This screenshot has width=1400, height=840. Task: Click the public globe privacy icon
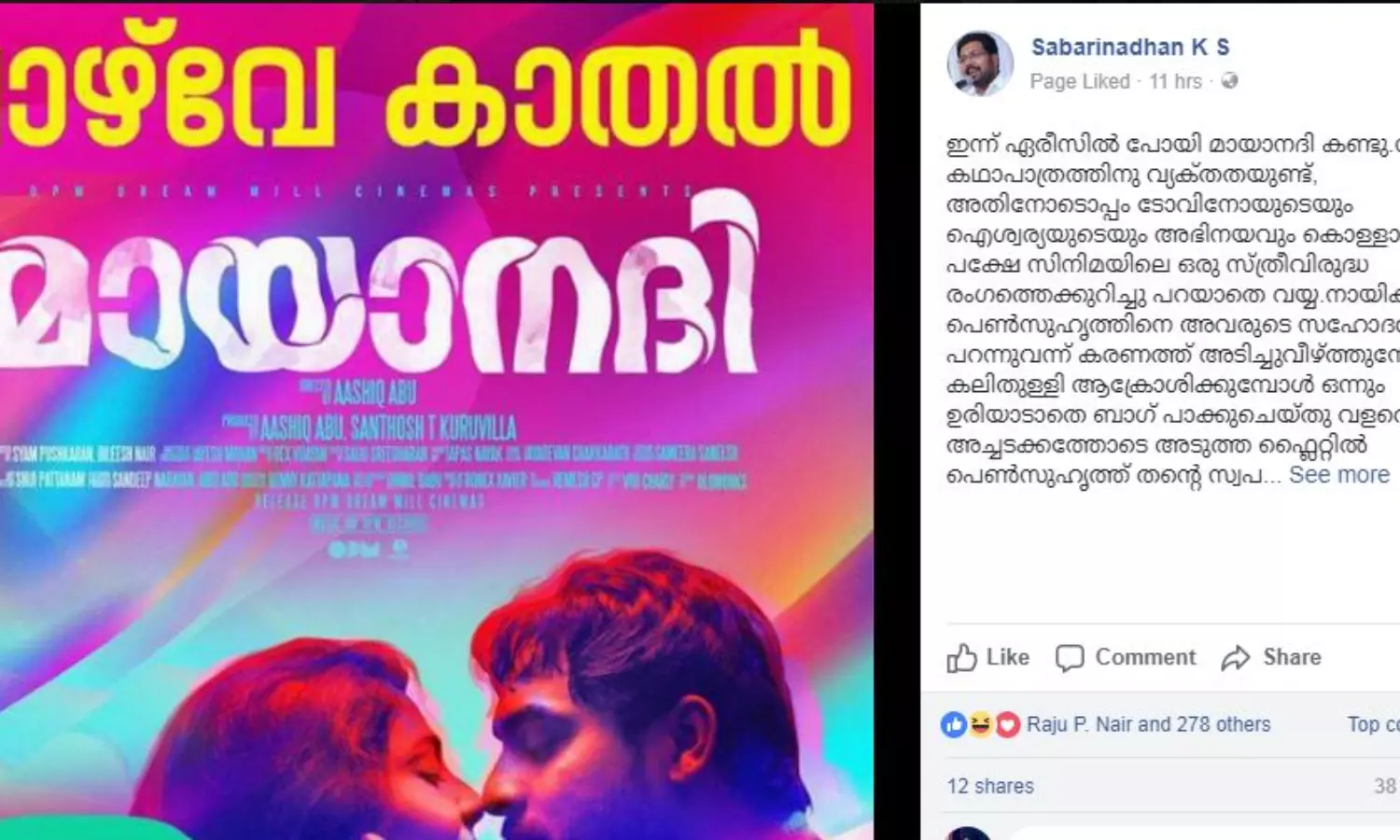(x=1229, y=81)
